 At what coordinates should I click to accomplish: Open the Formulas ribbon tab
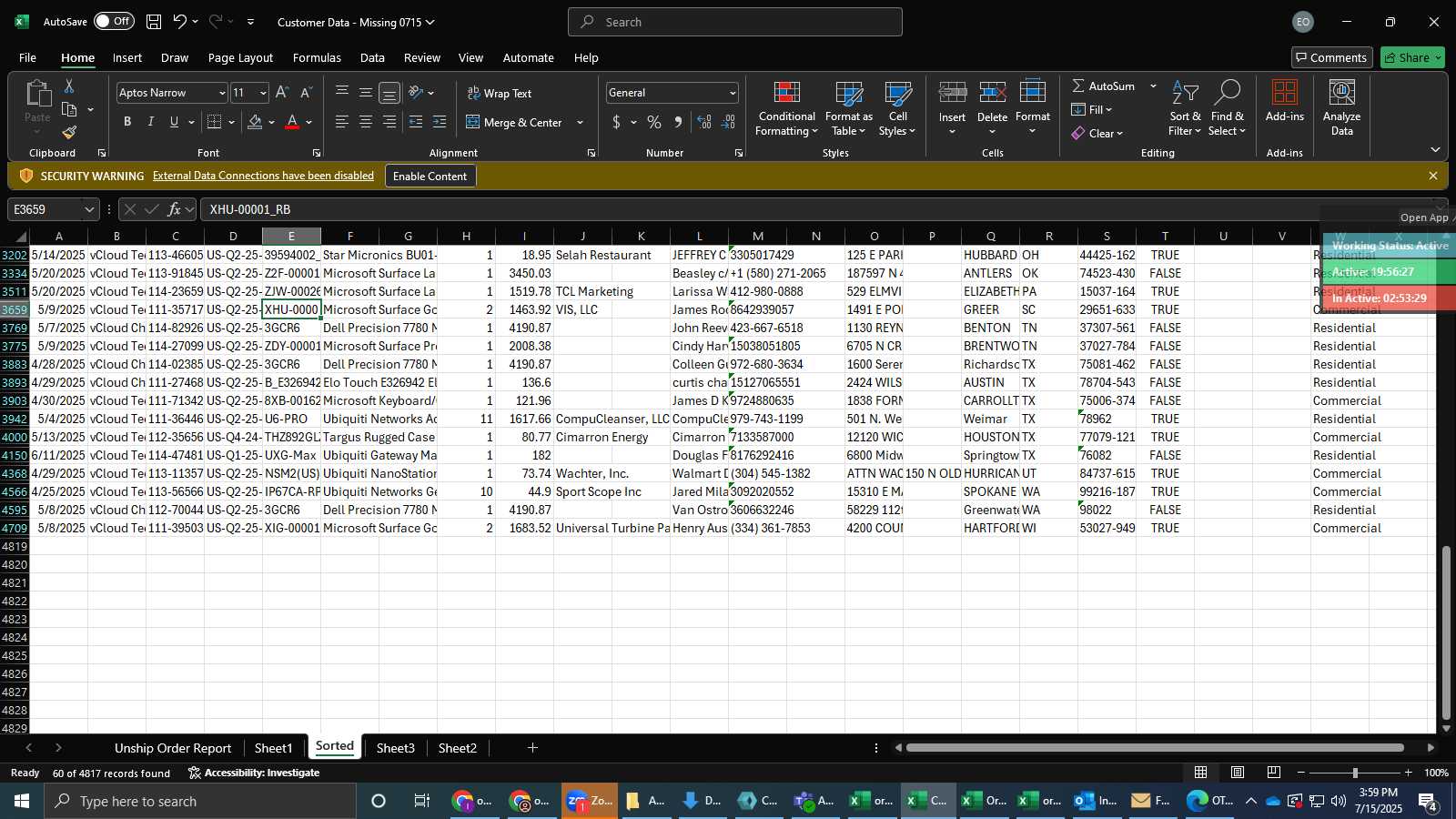click(x=317, y=57)
